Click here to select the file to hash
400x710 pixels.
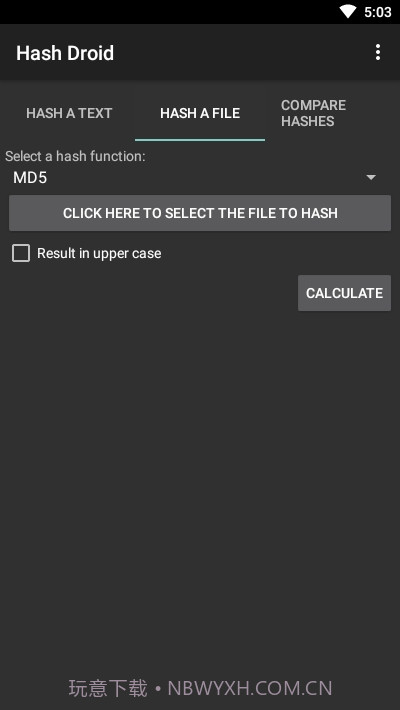[x=200, y=213]
